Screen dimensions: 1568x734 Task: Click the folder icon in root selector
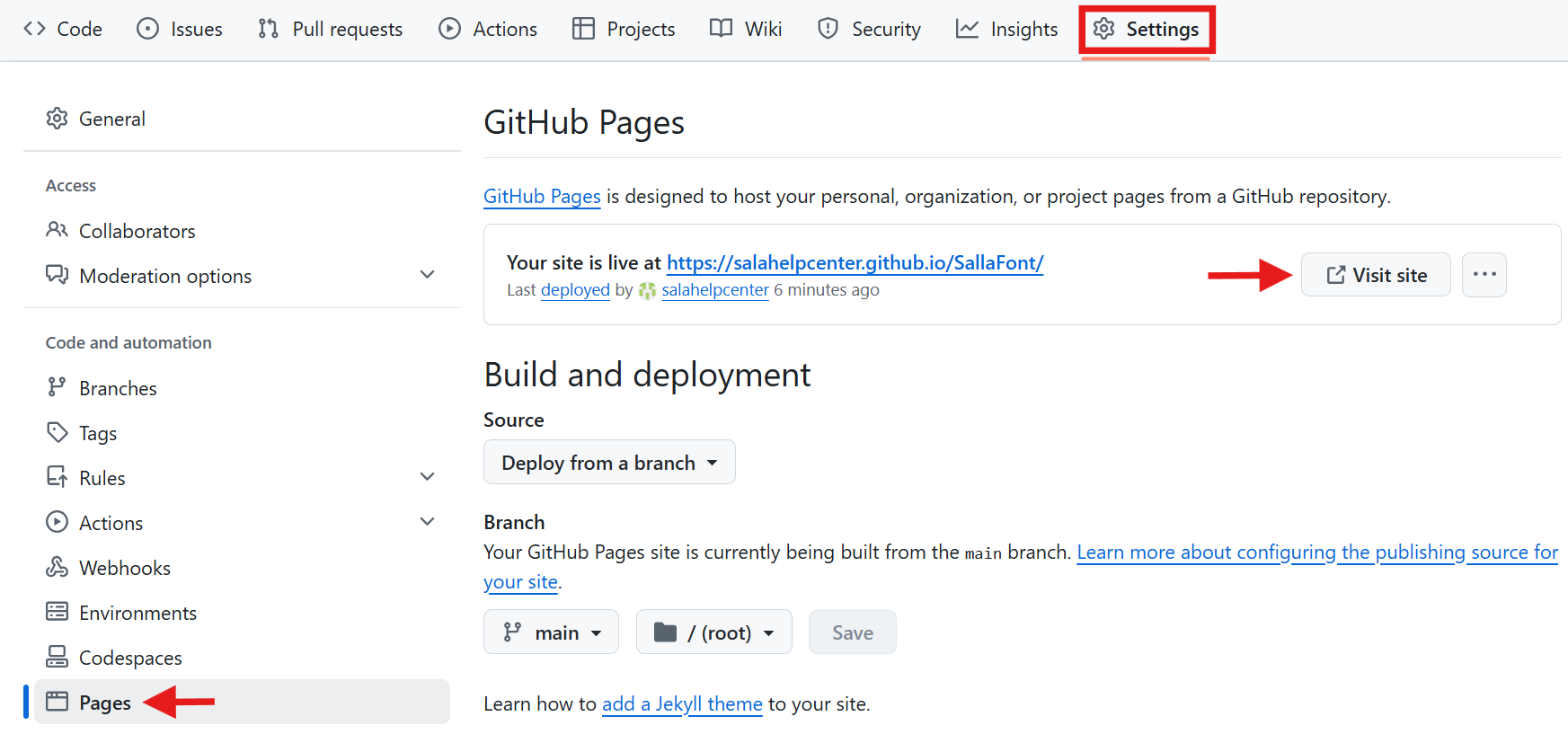click(x=665, y=632)
